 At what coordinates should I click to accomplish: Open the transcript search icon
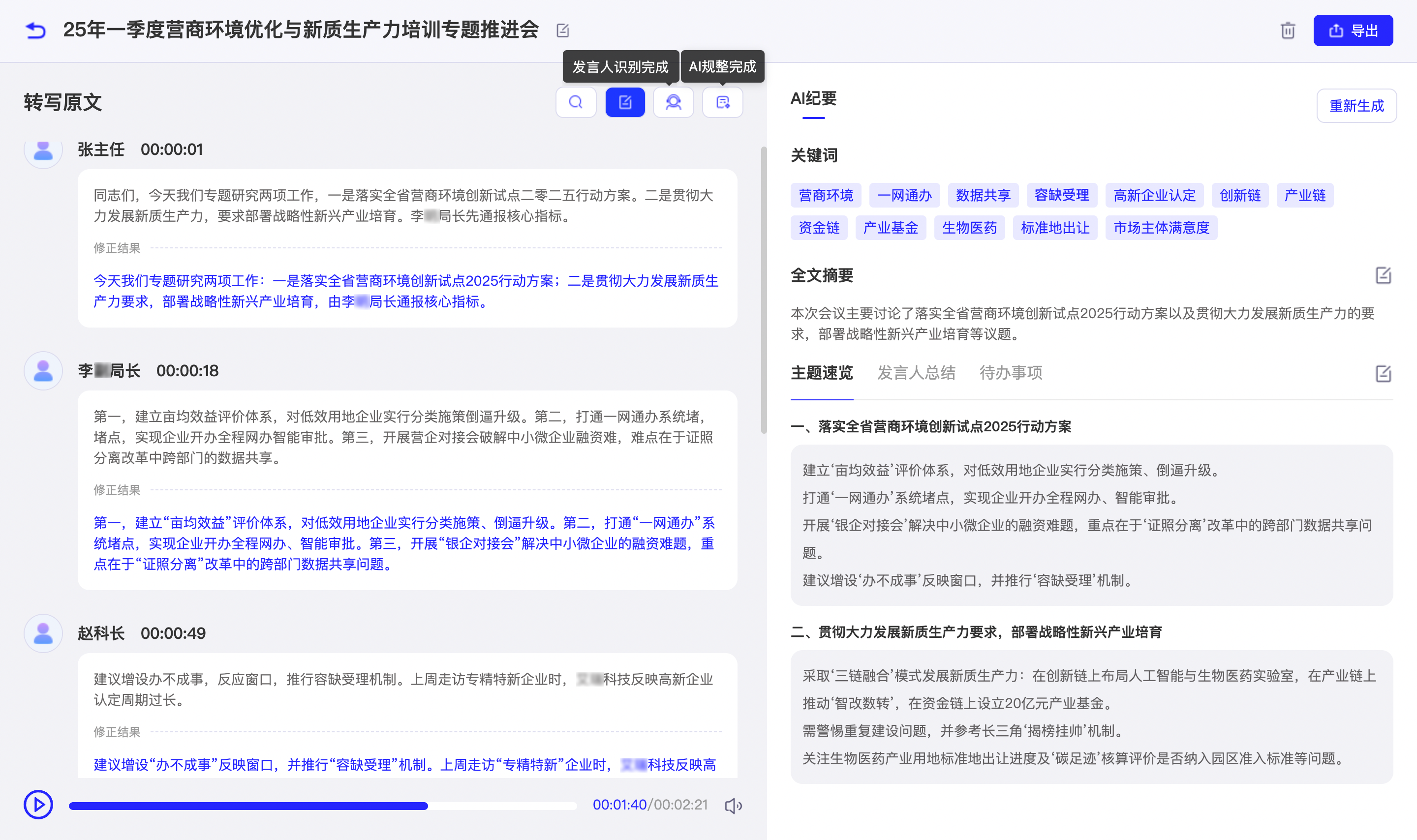575,102
